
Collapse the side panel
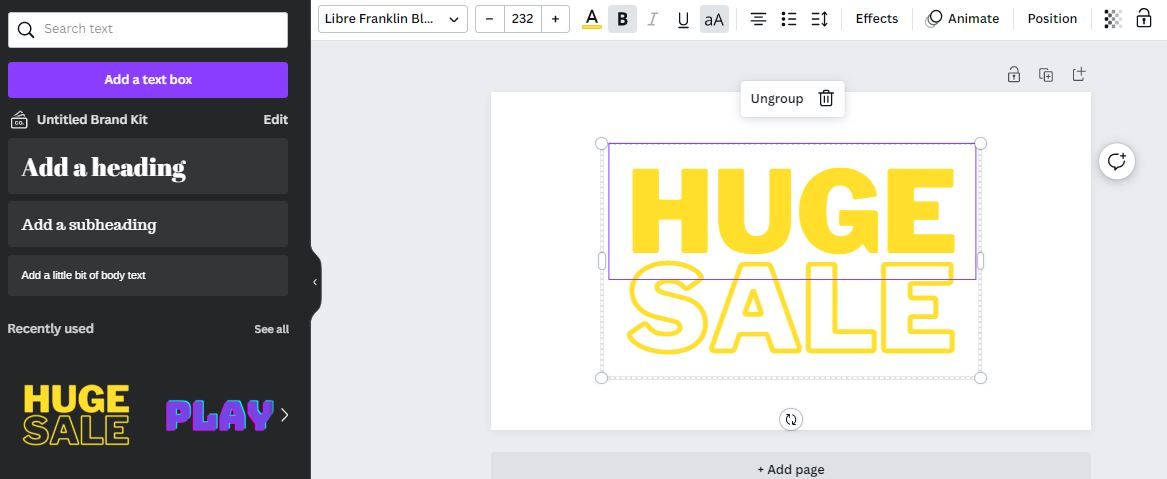(x=315, y=282)
